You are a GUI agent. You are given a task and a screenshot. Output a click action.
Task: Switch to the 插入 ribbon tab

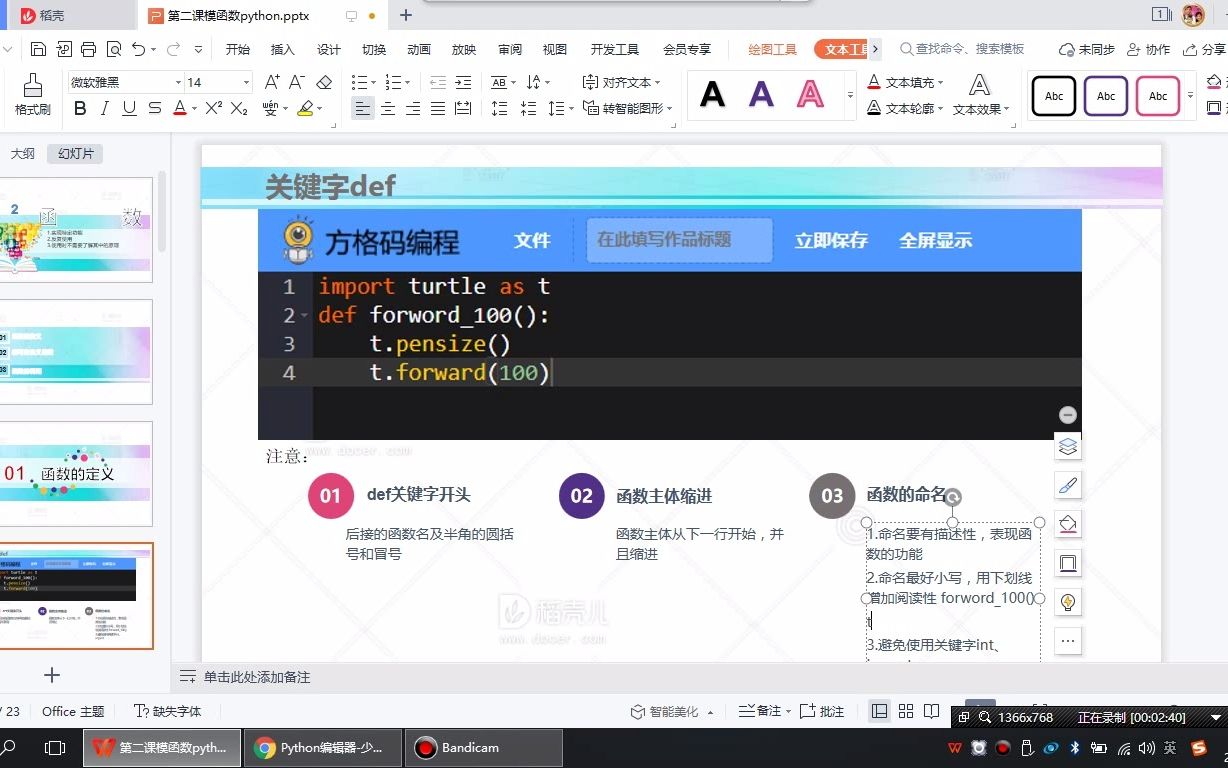coord(283,48)
